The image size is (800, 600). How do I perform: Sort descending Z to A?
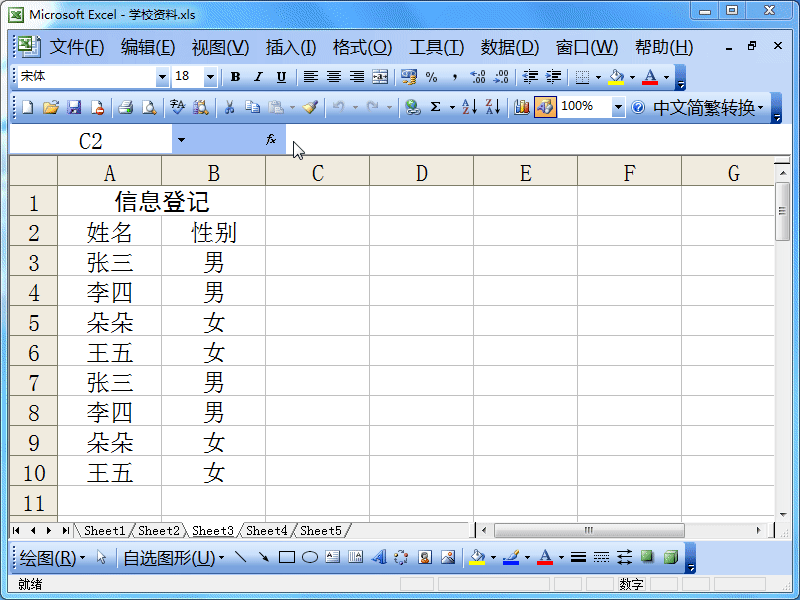point(492,107)
